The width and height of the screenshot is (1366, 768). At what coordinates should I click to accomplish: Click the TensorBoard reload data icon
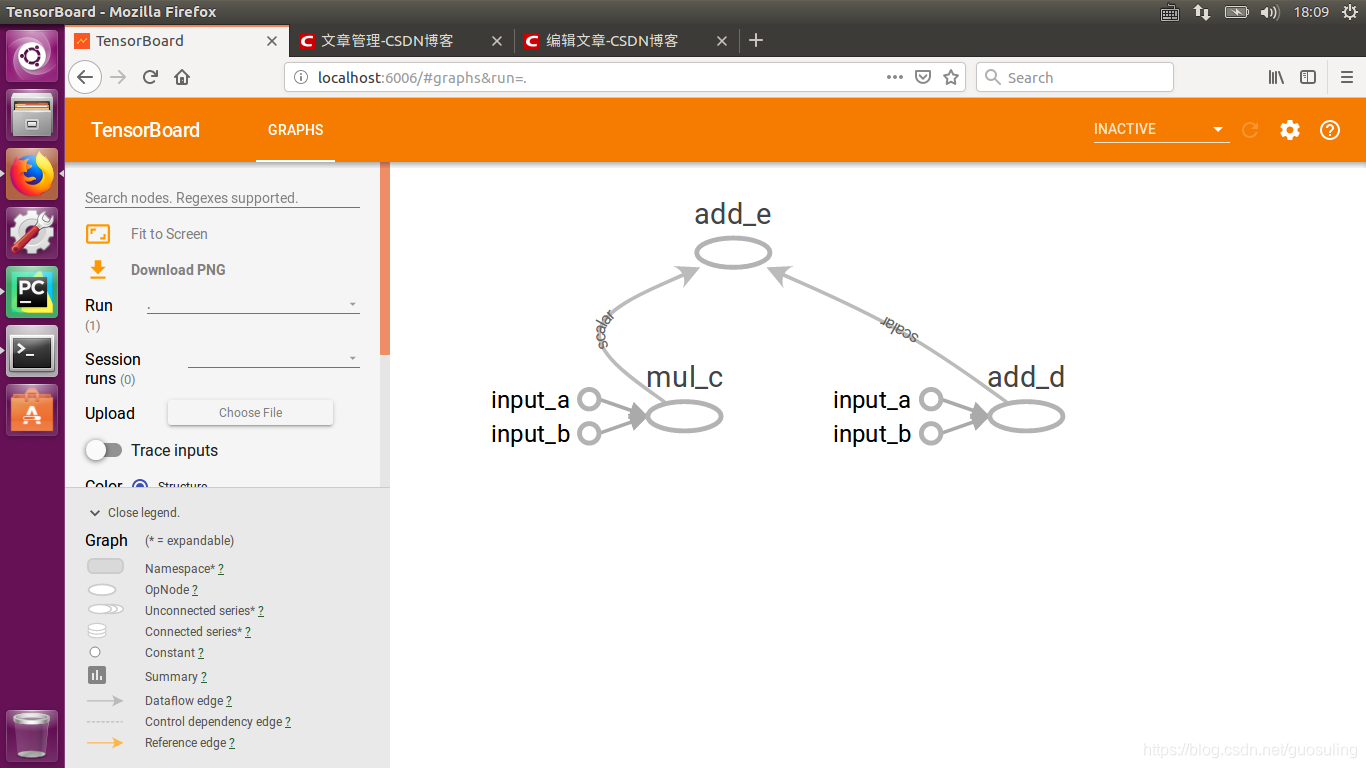tap(1250, 130)
